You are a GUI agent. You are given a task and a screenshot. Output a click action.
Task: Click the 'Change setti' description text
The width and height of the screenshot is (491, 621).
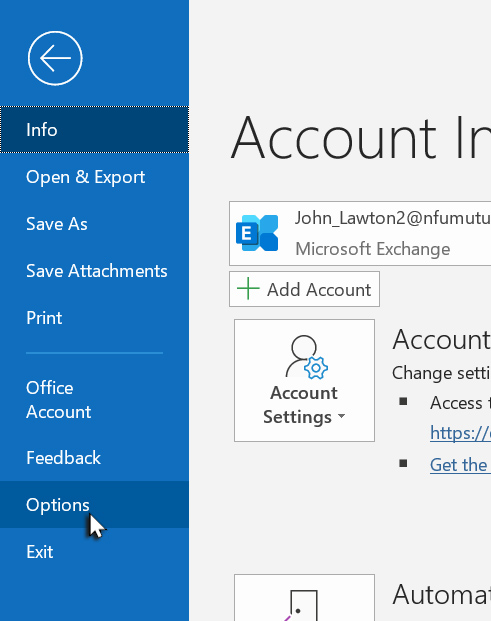(441, 373)
